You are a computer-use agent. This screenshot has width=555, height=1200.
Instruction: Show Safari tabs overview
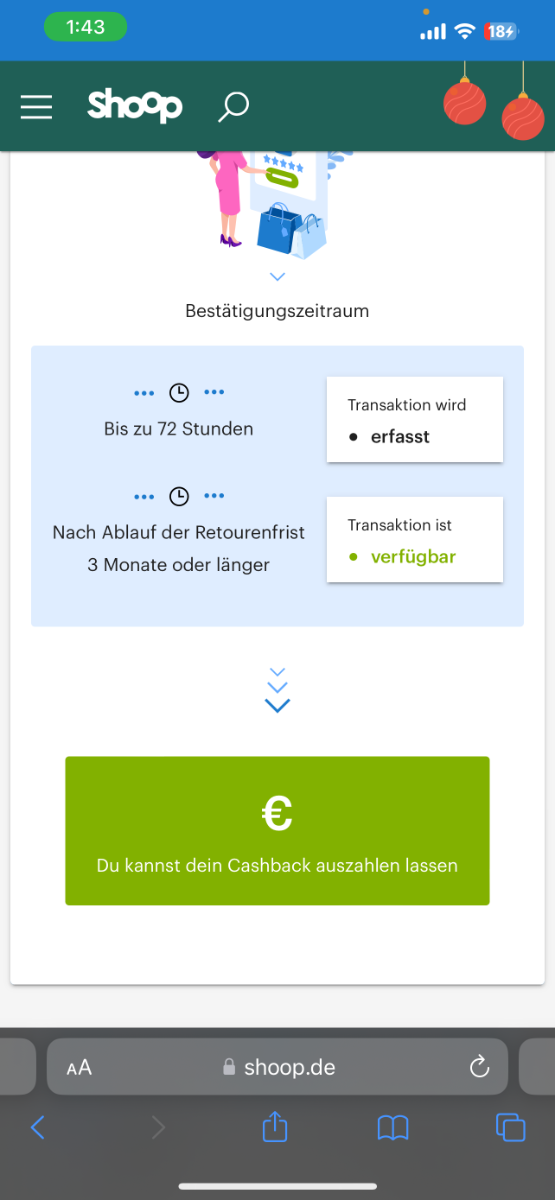click(511, 1127)
